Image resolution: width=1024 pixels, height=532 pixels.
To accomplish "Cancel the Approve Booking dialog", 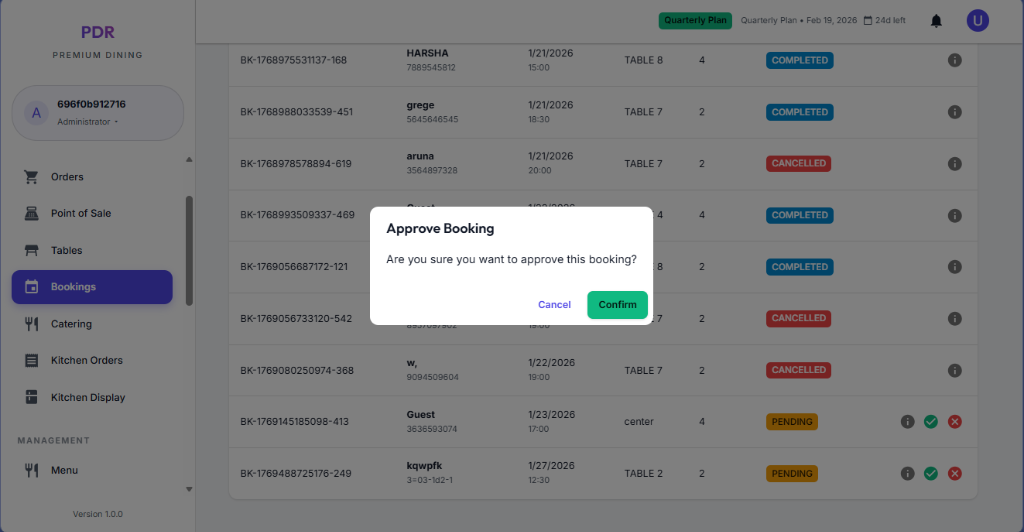I will pos(554,305).
